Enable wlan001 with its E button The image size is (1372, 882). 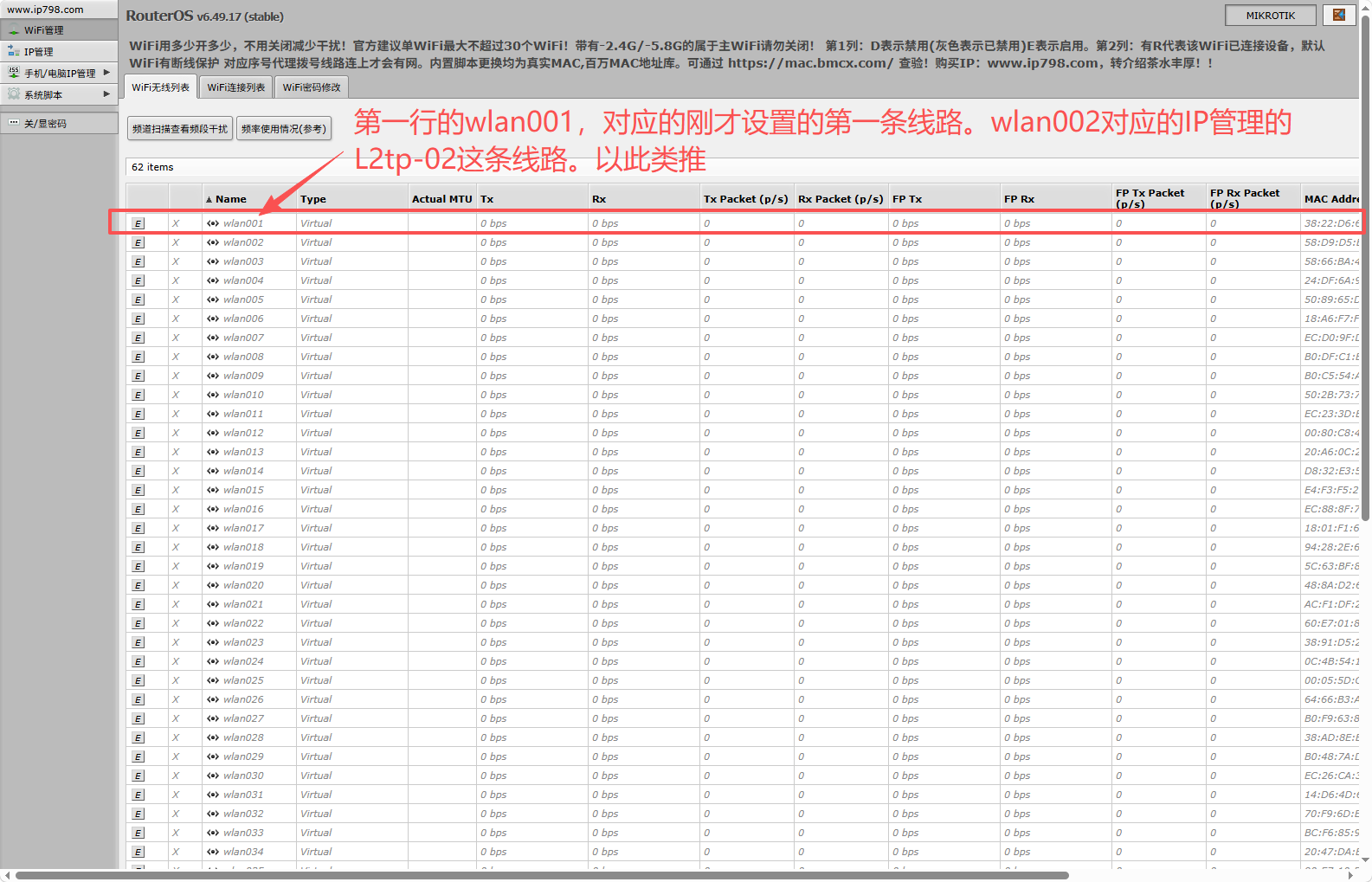click(138, 223)
